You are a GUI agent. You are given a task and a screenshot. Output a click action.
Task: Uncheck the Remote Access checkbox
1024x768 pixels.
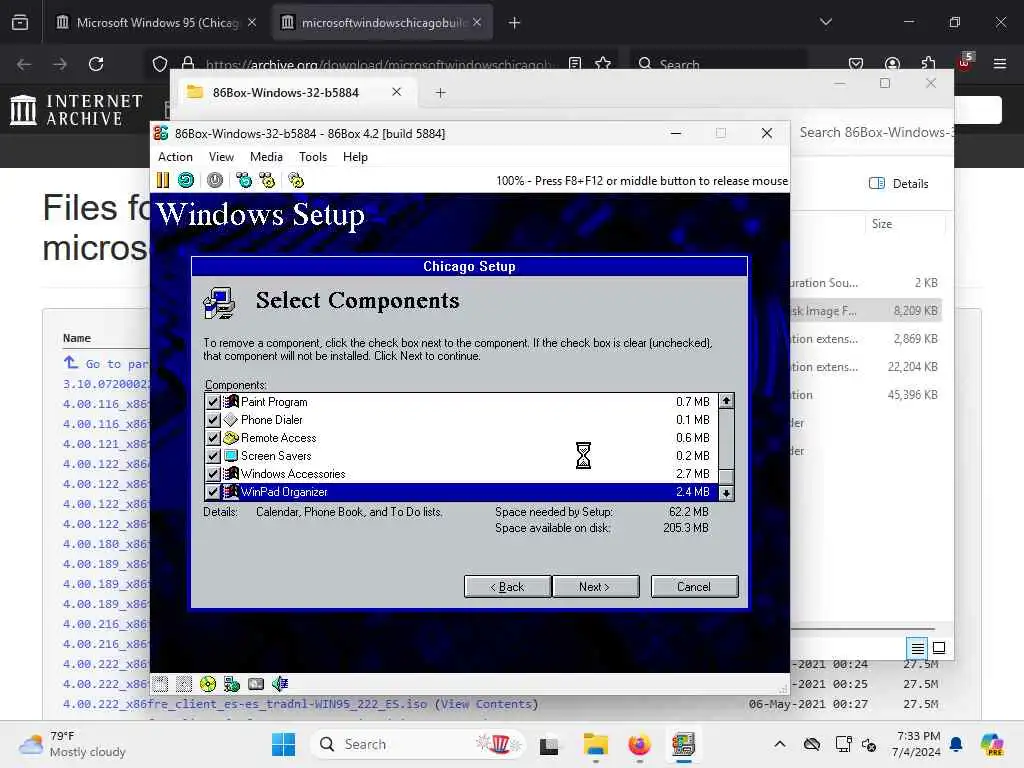pyautogui.click(x=213, y=438)
